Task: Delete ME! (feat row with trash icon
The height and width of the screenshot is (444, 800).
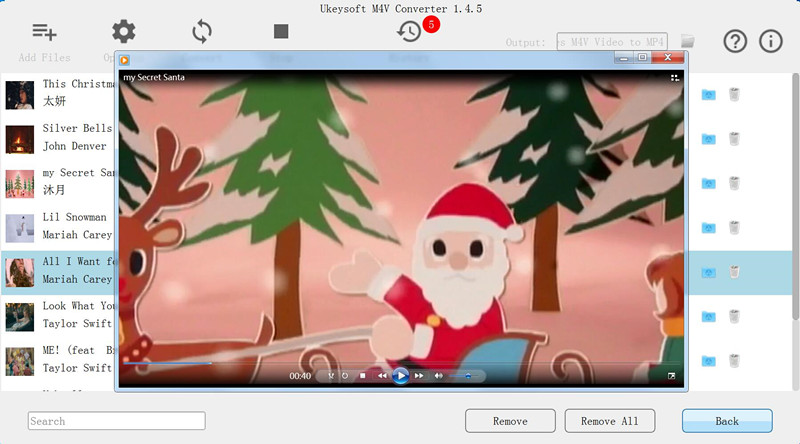Action: click(734, 361)
